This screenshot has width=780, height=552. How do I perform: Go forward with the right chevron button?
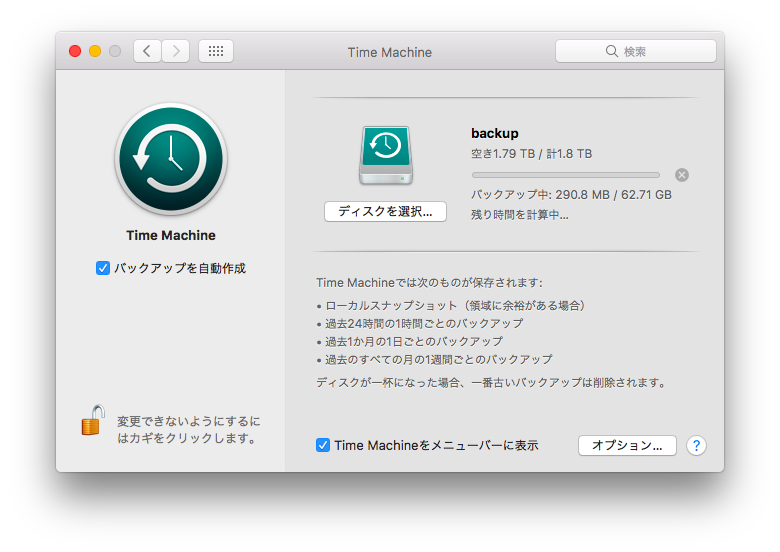click(176, 51)
